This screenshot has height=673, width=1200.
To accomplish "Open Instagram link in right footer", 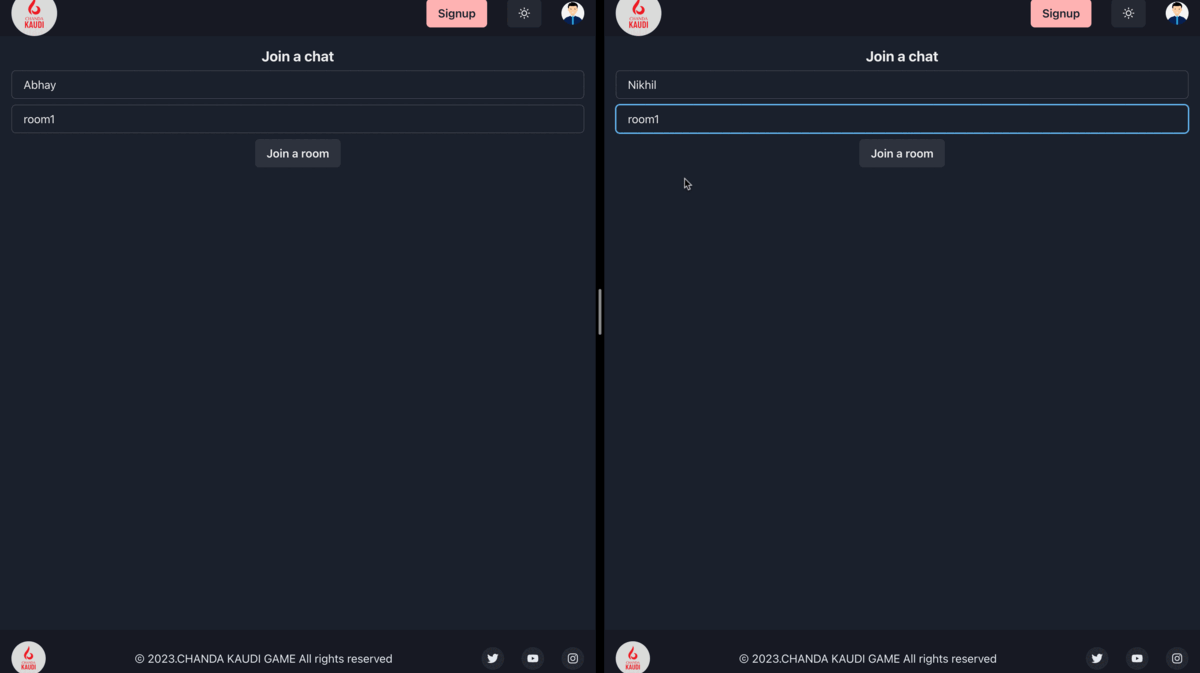I will pos(1177,658).
